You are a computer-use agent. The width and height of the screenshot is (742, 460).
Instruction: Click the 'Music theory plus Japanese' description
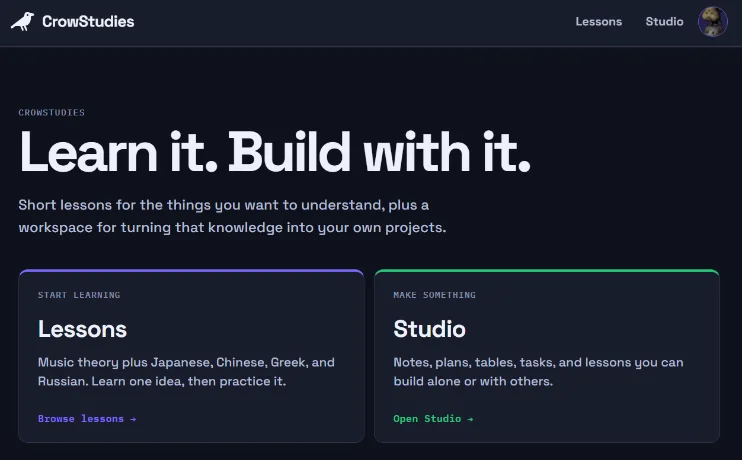coord(186,372)
